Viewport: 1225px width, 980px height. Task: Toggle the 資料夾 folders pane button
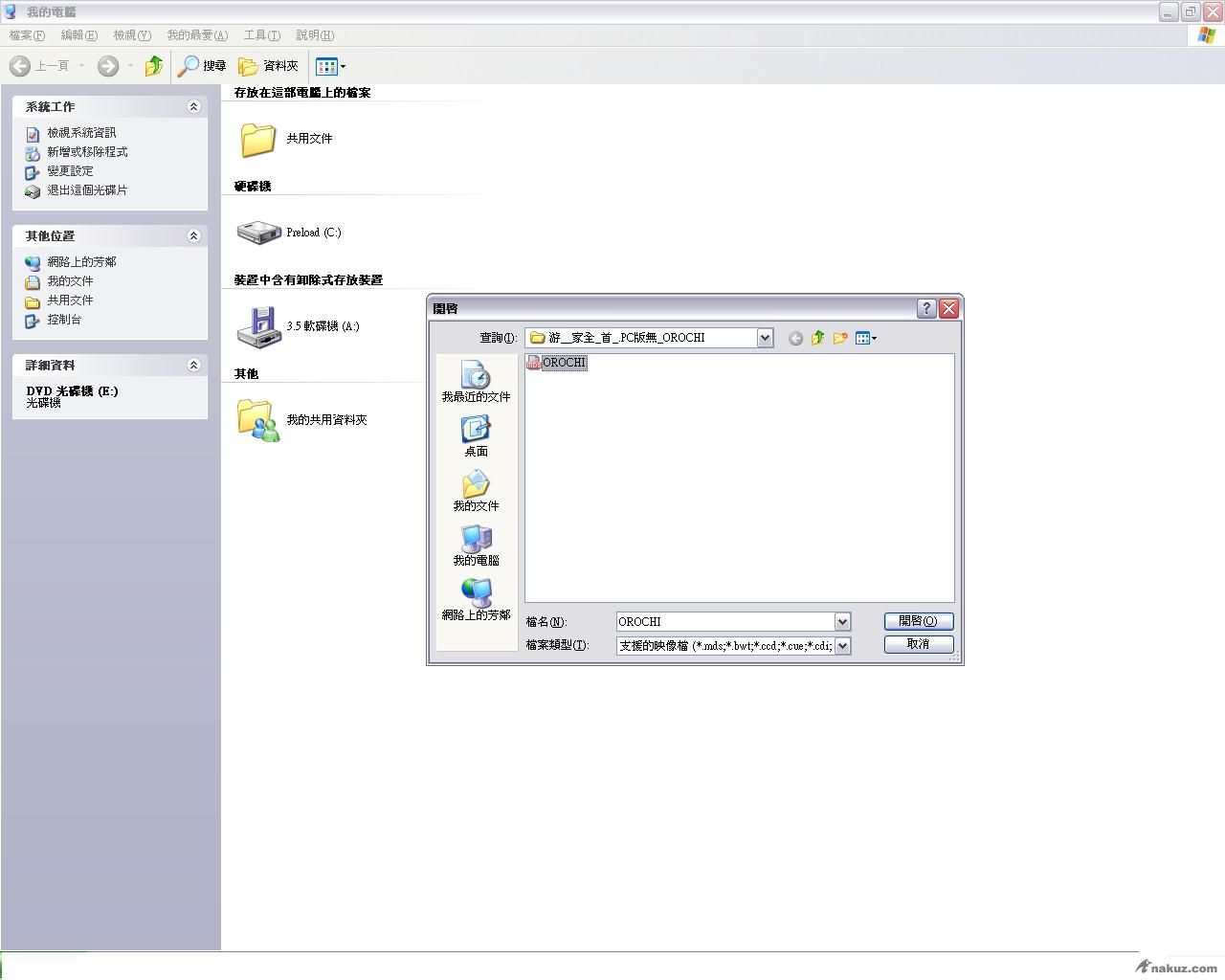tap(268, 66)
